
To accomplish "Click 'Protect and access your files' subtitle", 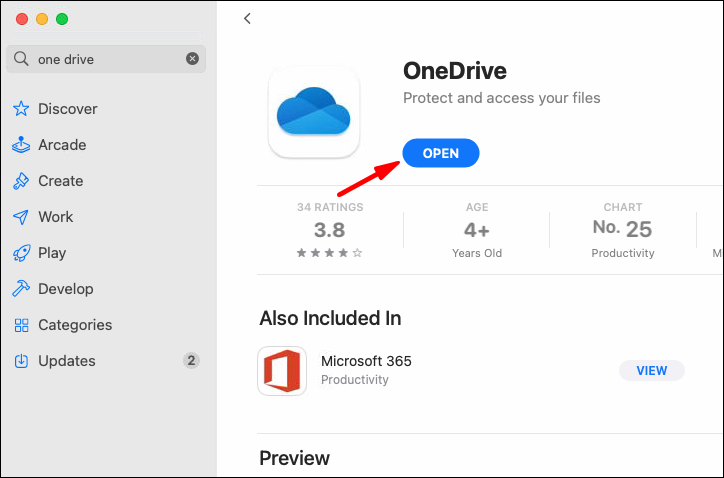I will tap(501, 98).
